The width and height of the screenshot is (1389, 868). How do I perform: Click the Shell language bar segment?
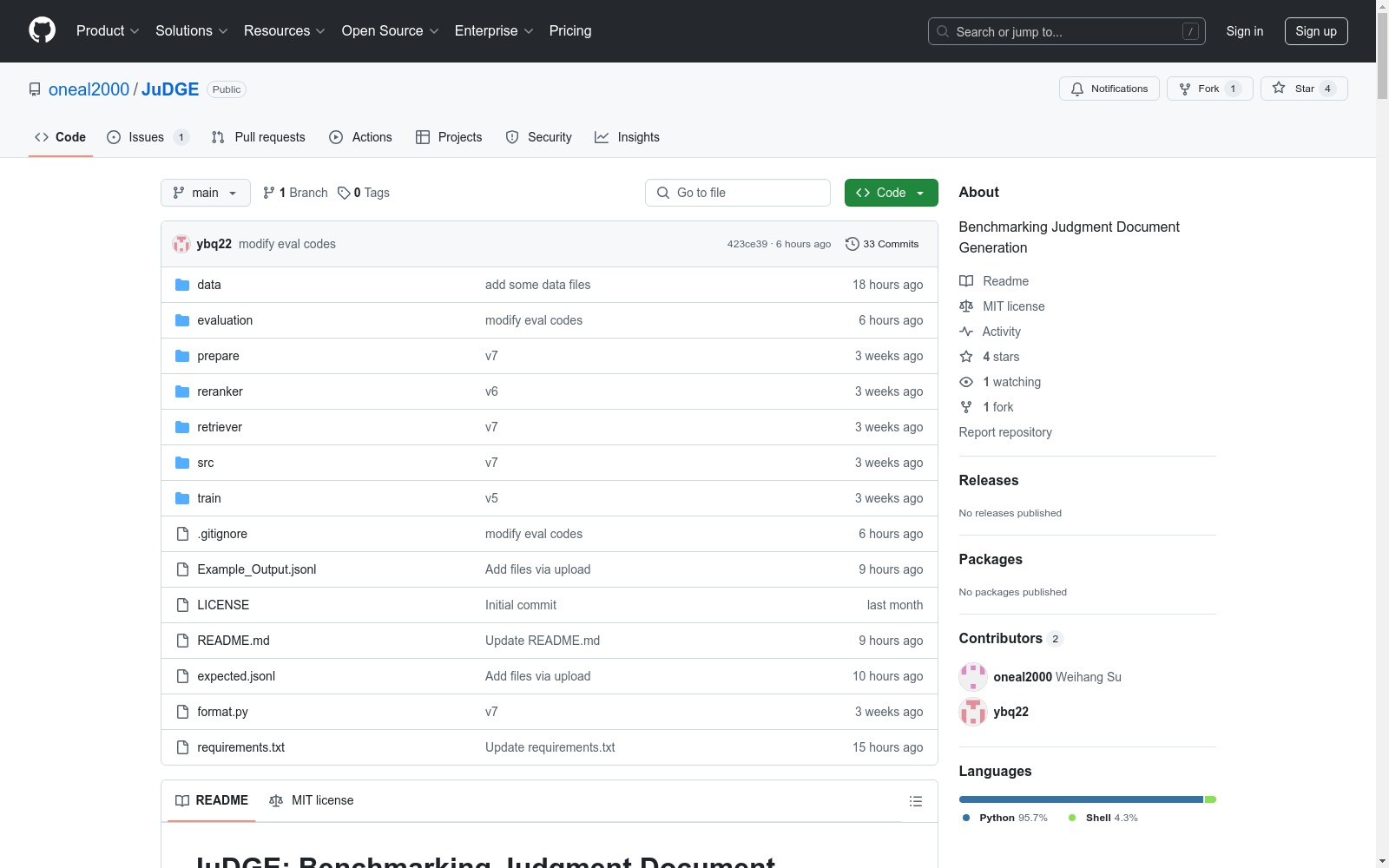[x=1210, y=799]
